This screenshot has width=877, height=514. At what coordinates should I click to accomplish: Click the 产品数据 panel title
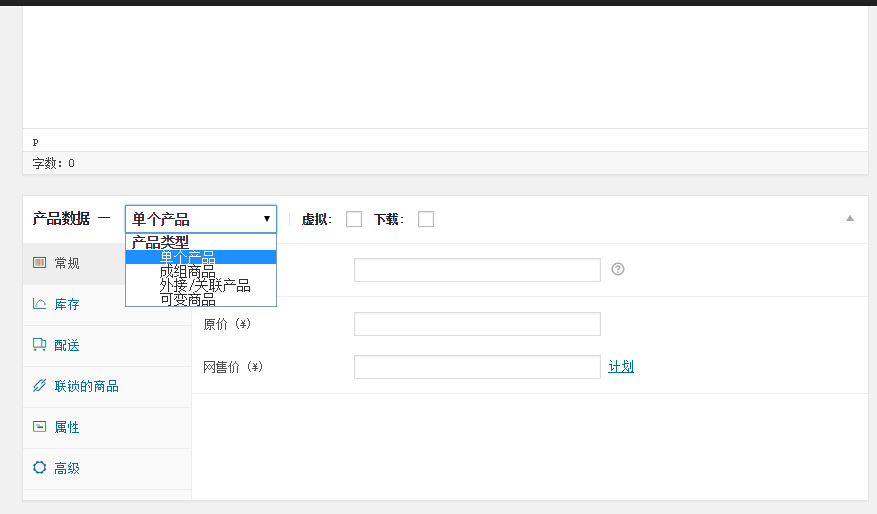point(61,219)
